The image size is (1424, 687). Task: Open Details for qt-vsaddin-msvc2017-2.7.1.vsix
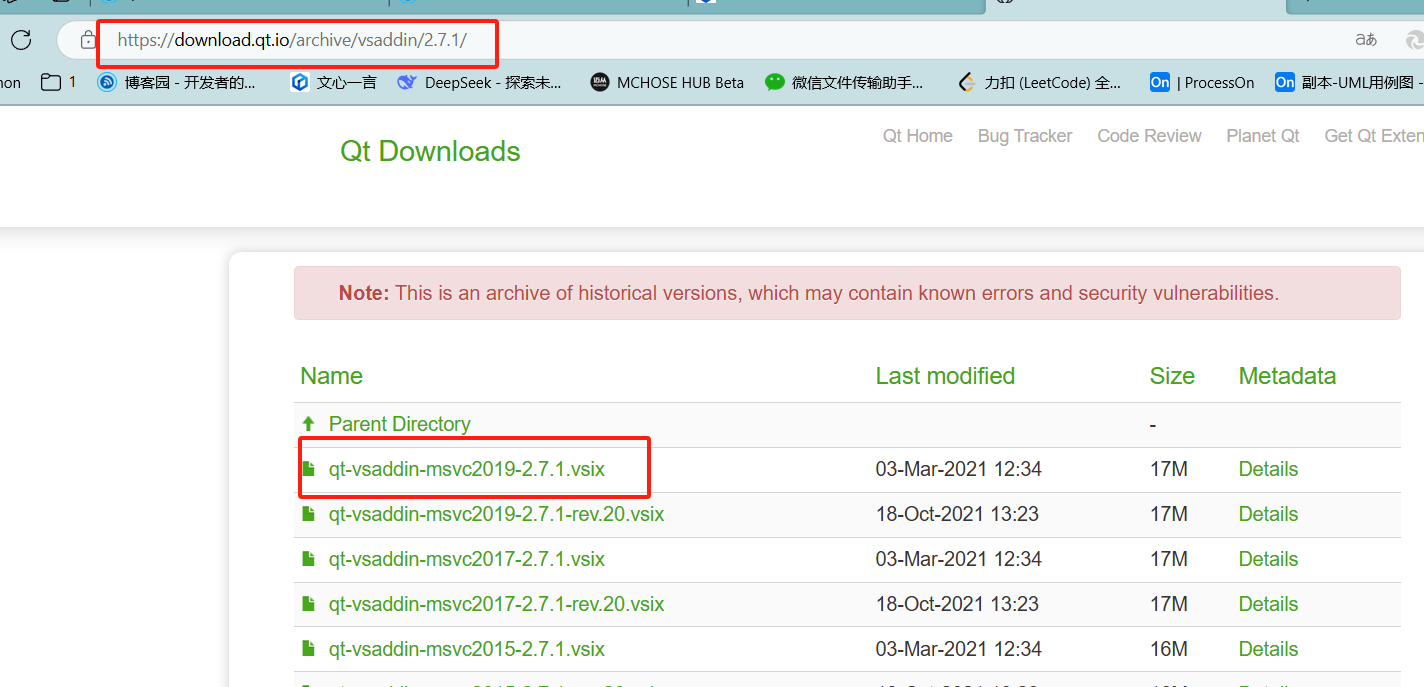point(1268,559)
